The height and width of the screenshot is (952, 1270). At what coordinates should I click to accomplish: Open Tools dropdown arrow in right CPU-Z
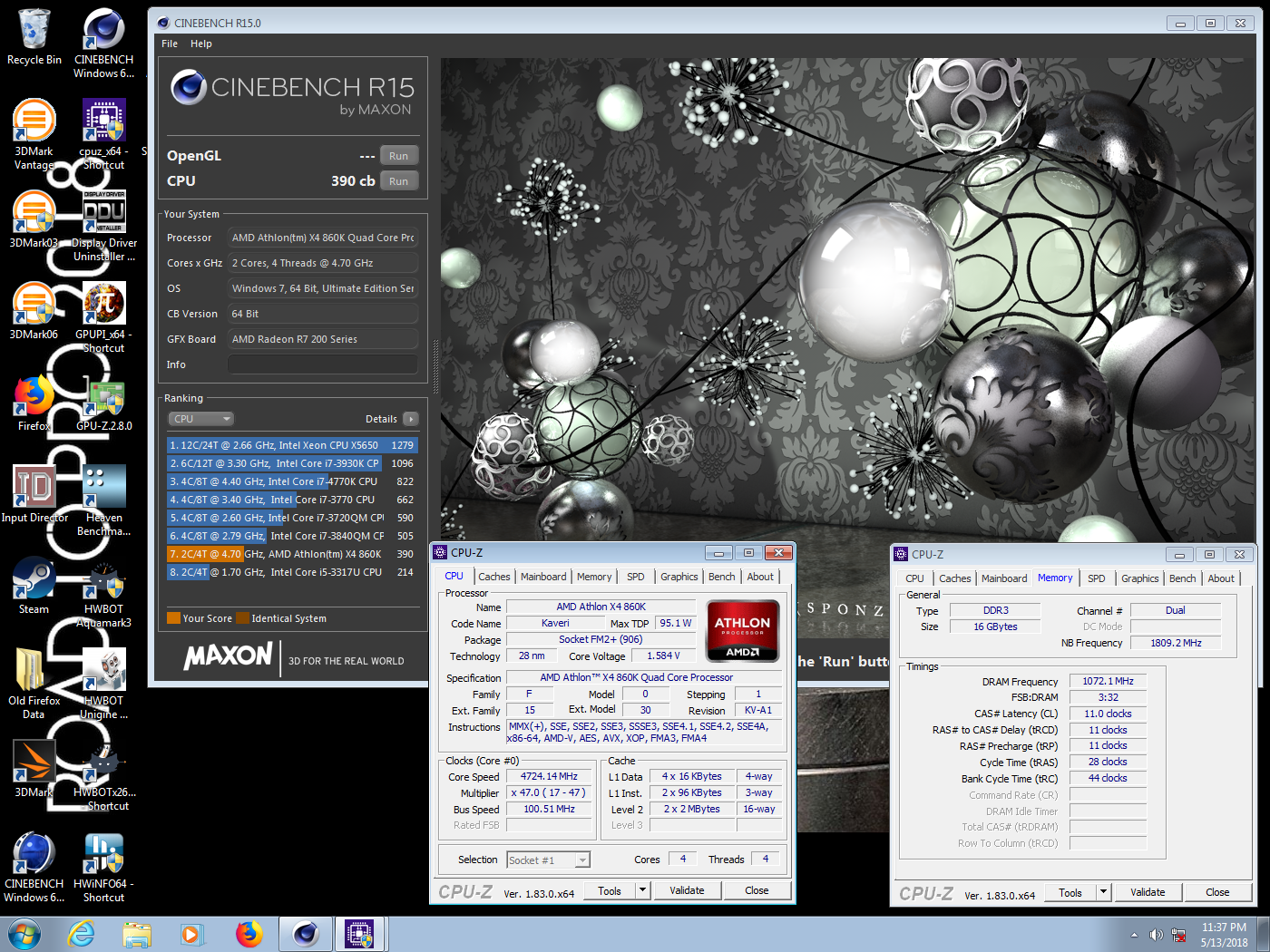1104,893
